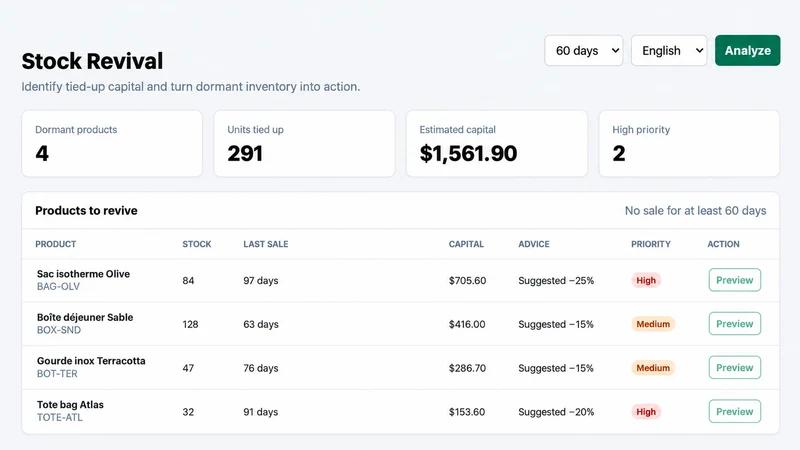Image resolution: width=800 pixels, height=450 pixels.
Task: Click No sale for at least 60 days note
Action: (695, 211)
